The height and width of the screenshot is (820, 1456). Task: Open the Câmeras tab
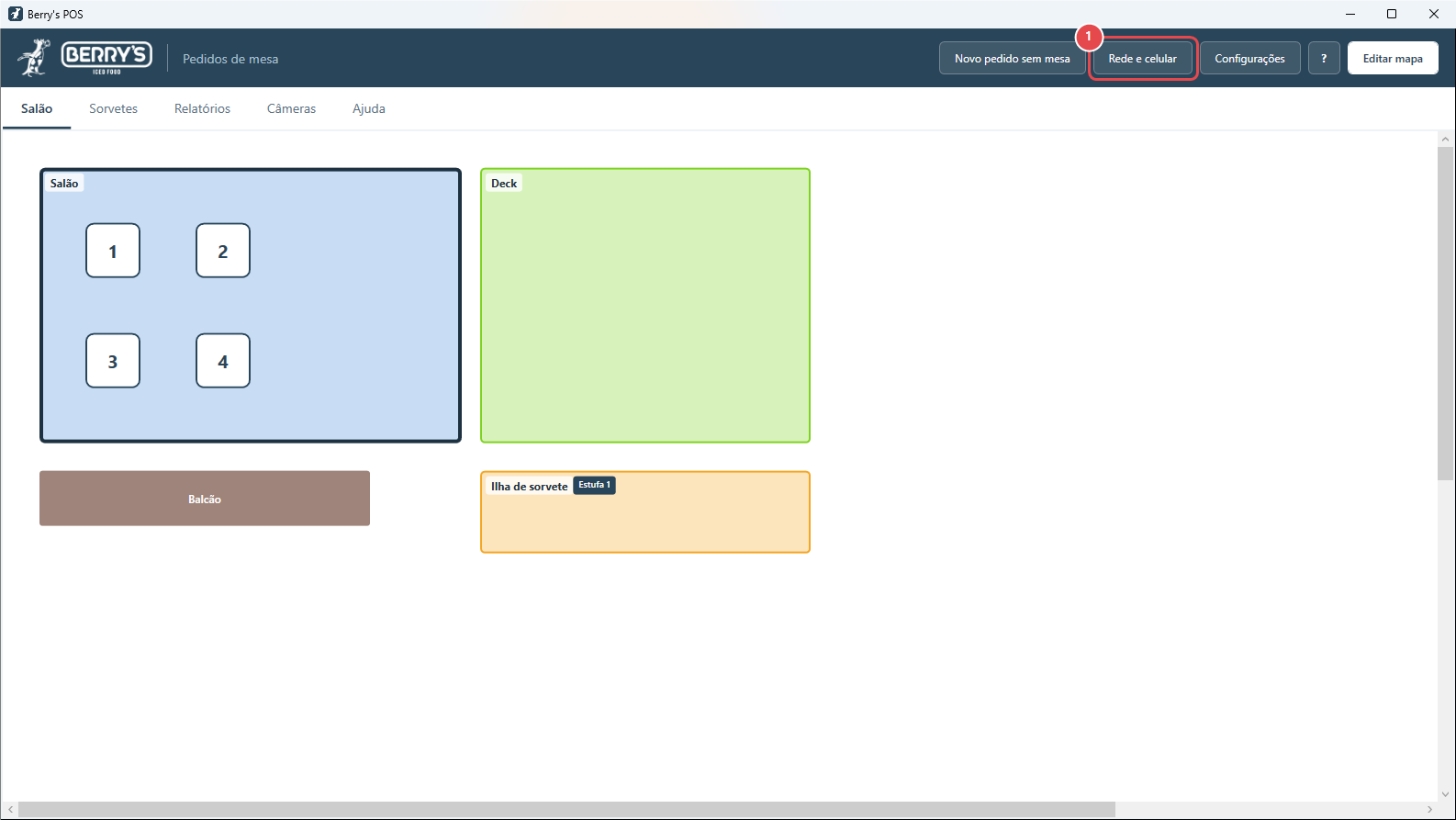(x=291, y=108)
